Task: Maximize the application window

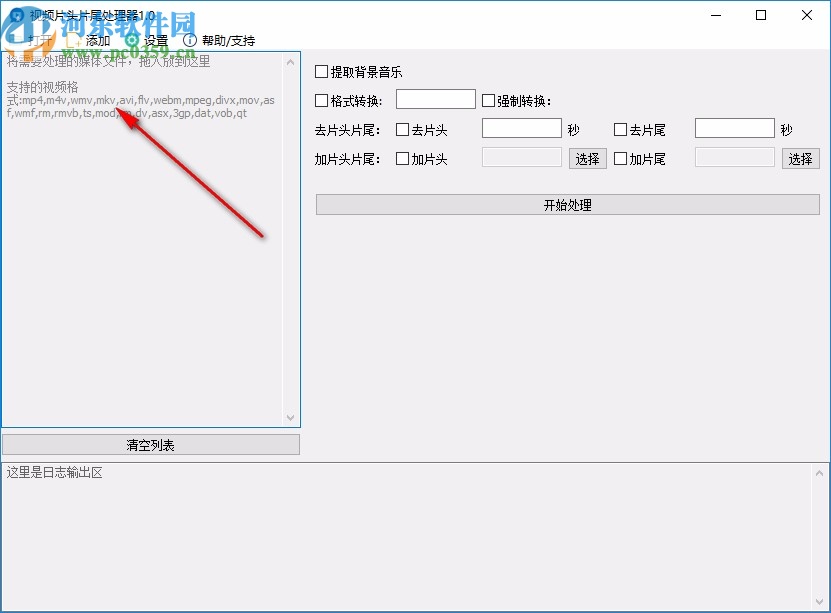Action: click(x=761, y=15)
